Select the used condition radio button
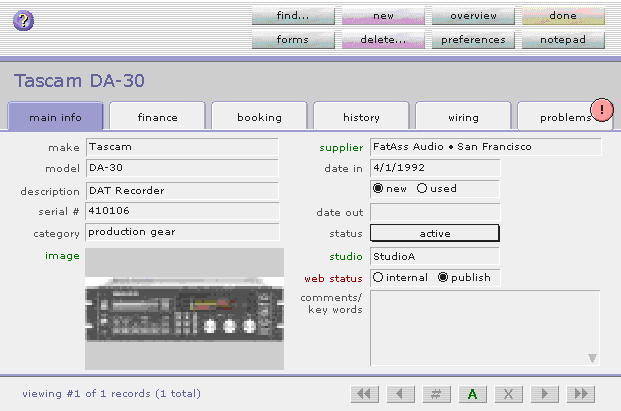This screenshot has height=411, width=621. click(x=422, y=188)
